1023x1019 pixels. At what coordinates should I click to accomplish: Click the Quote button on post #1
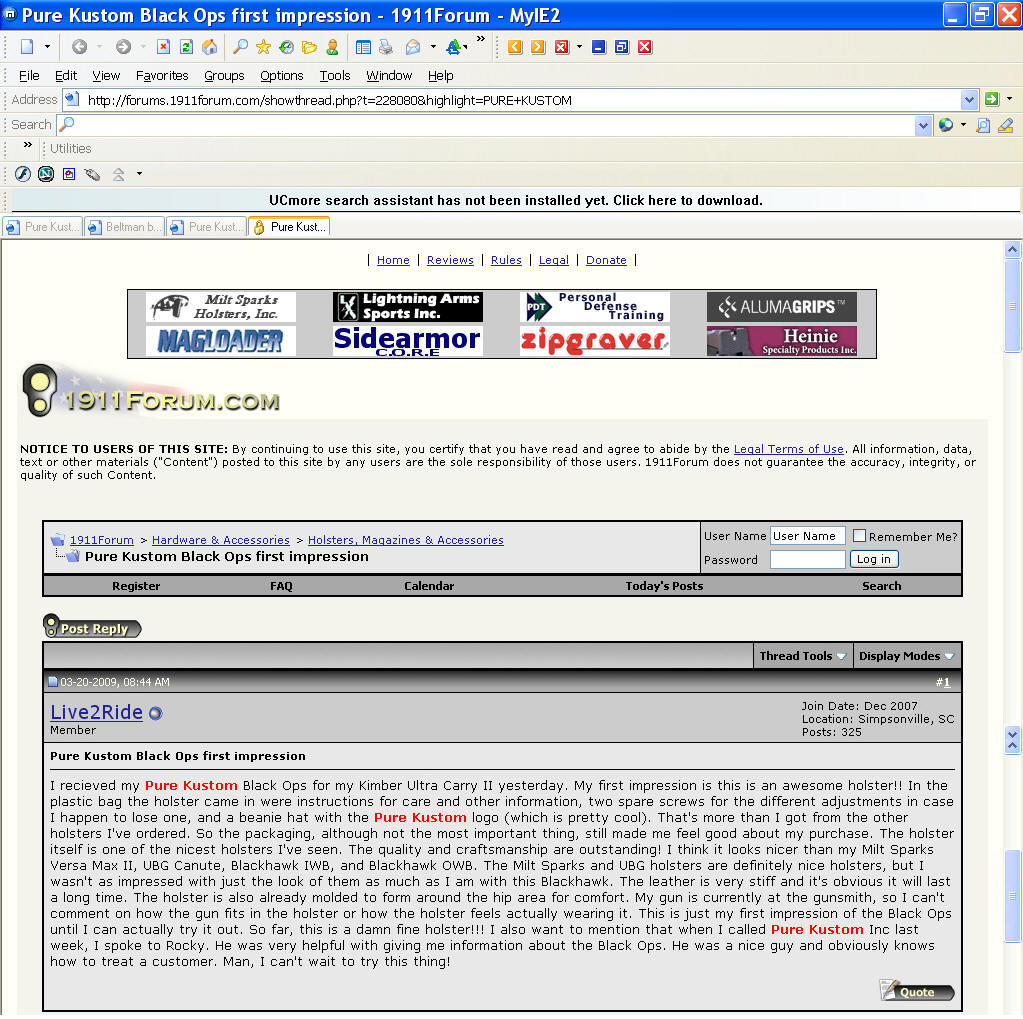(916, 991)
